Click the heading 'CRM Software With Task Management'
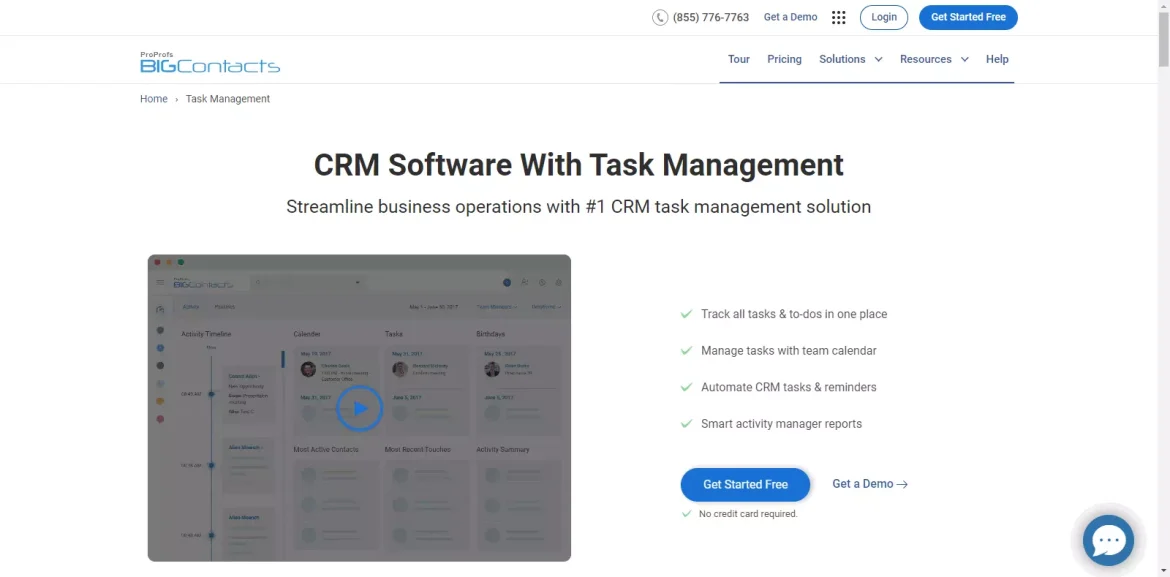The height and width of the screenshot is (577, 1170). click(x=578, y=165)
